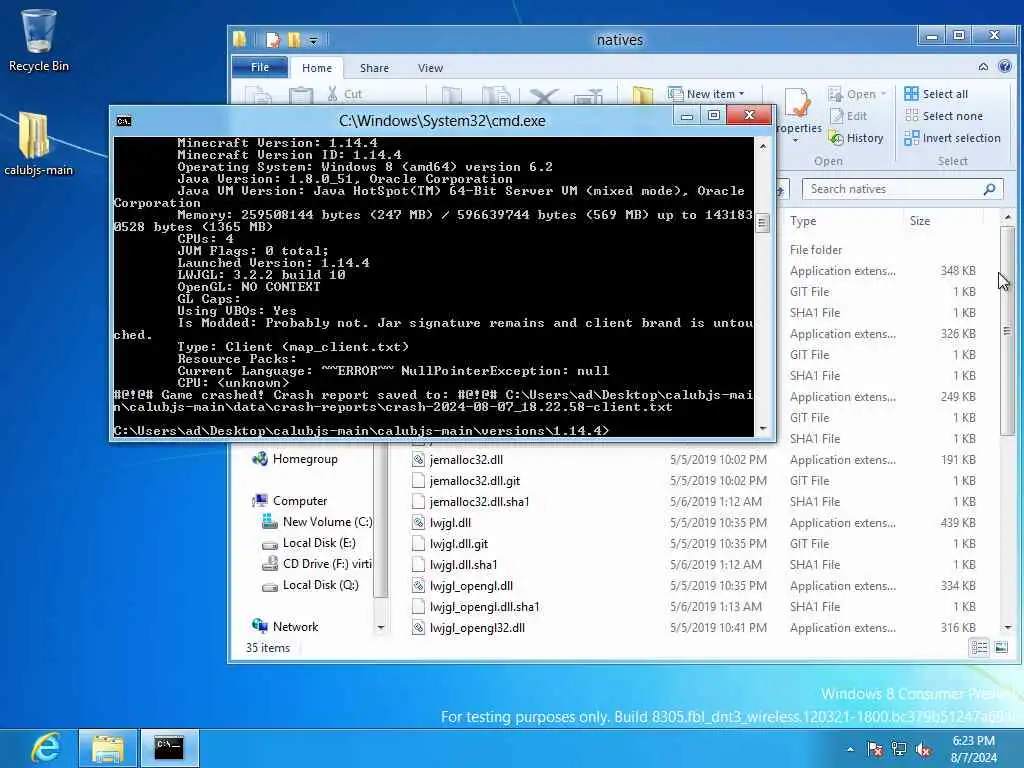Click the natives file list vertical scrollbar thumb
This screenshot has height=768, width=1024.
(x=1008, y=330)
